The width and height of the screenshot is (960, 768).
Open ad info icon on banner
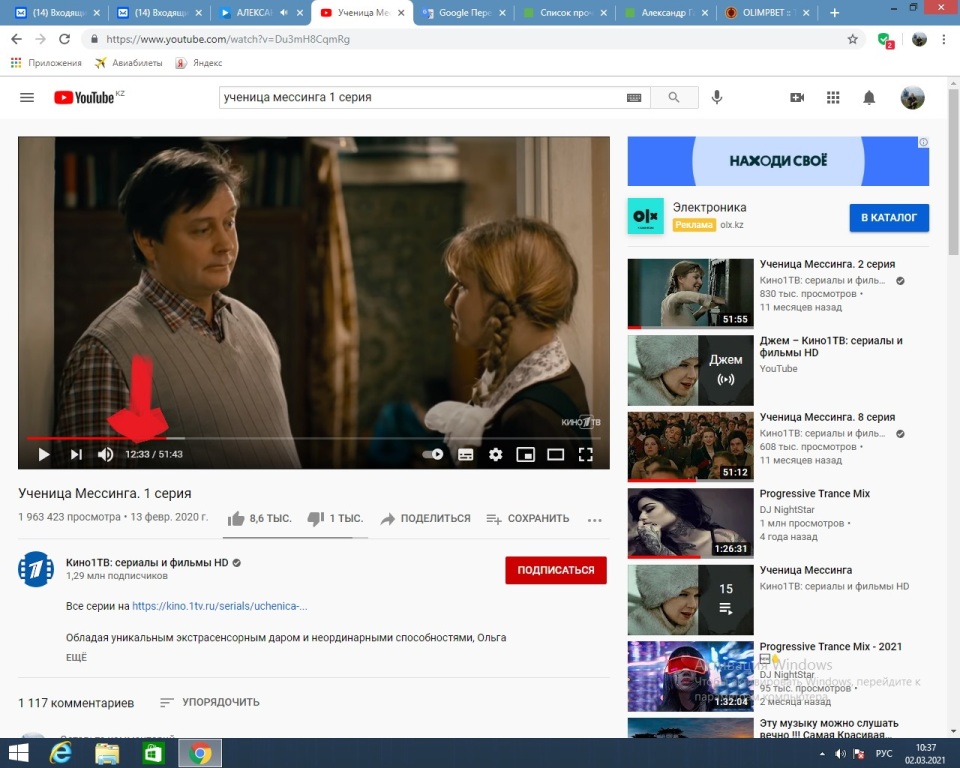(x=923, y=142)
